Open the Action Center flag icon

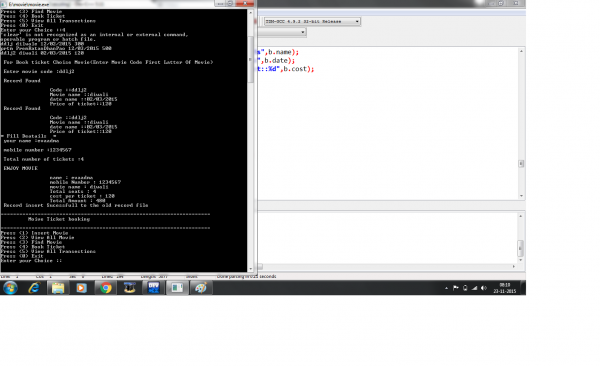(456, 288)
